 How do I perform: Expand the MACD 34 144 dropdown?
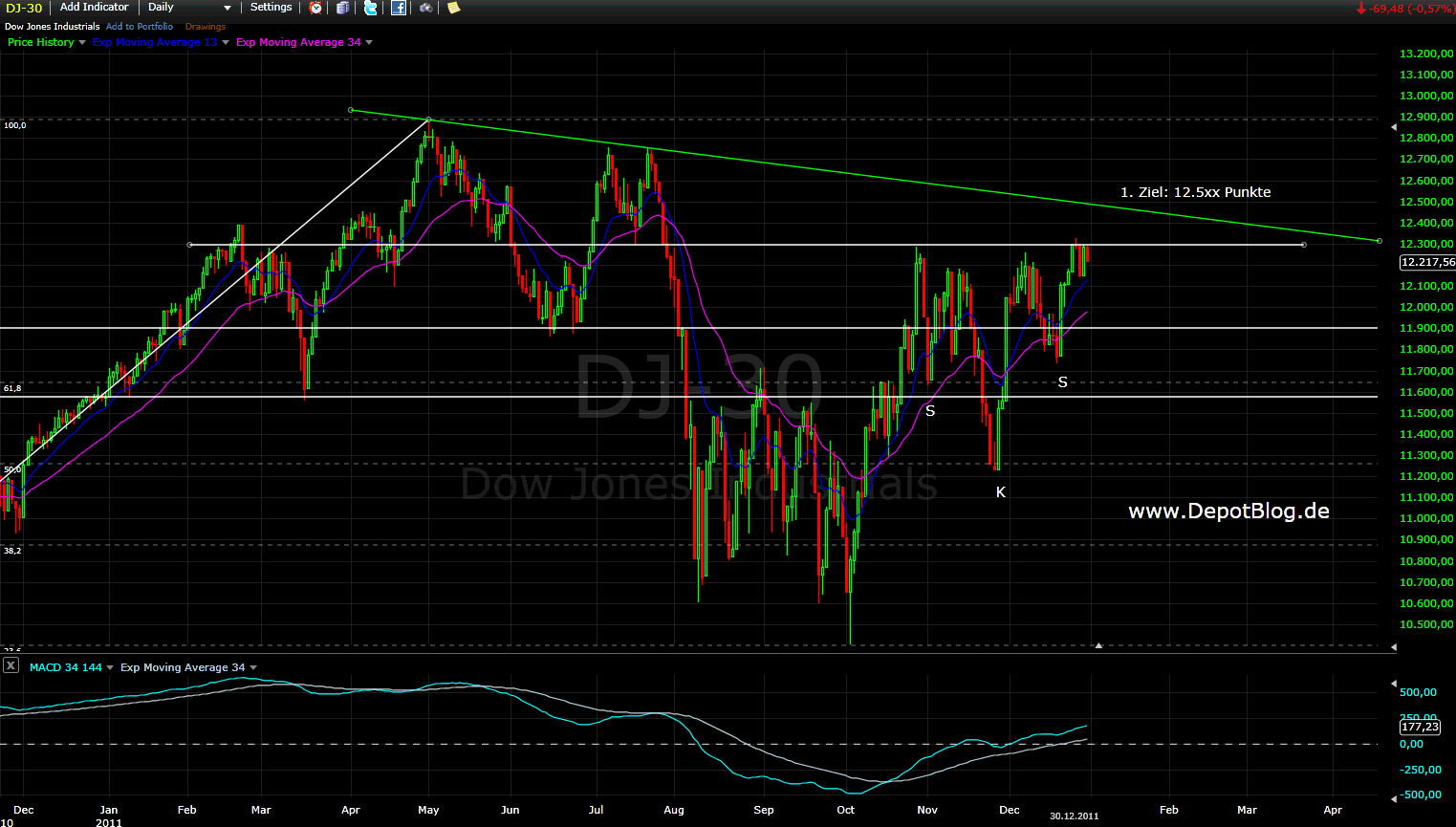[110, 668]
